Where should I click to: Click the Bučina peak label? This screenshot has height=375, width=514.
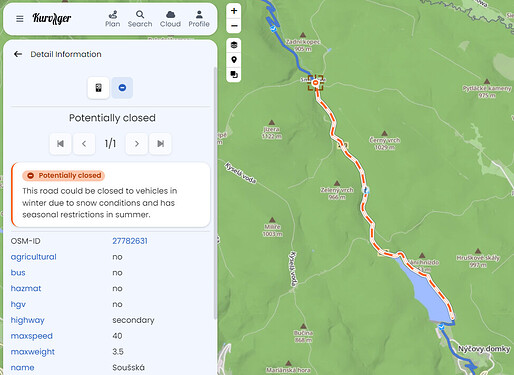[x=303, y=336]
